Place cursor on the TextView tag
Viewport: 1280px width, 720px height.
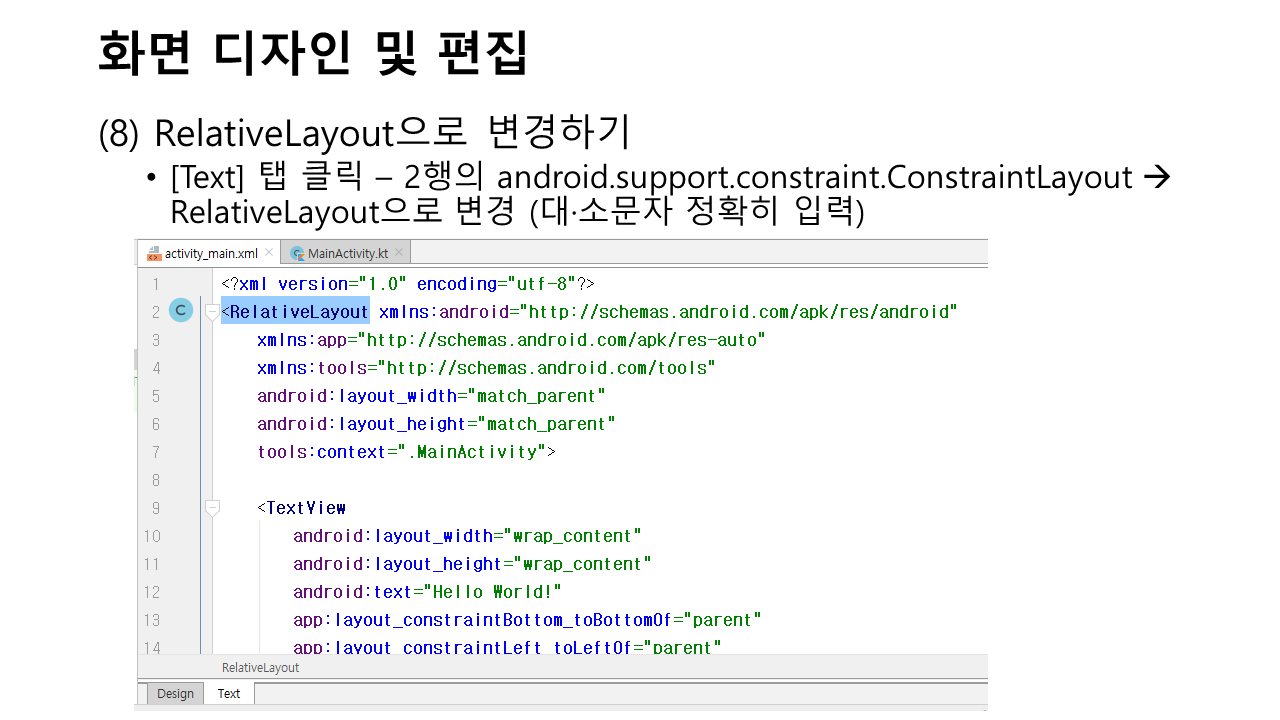305,508
